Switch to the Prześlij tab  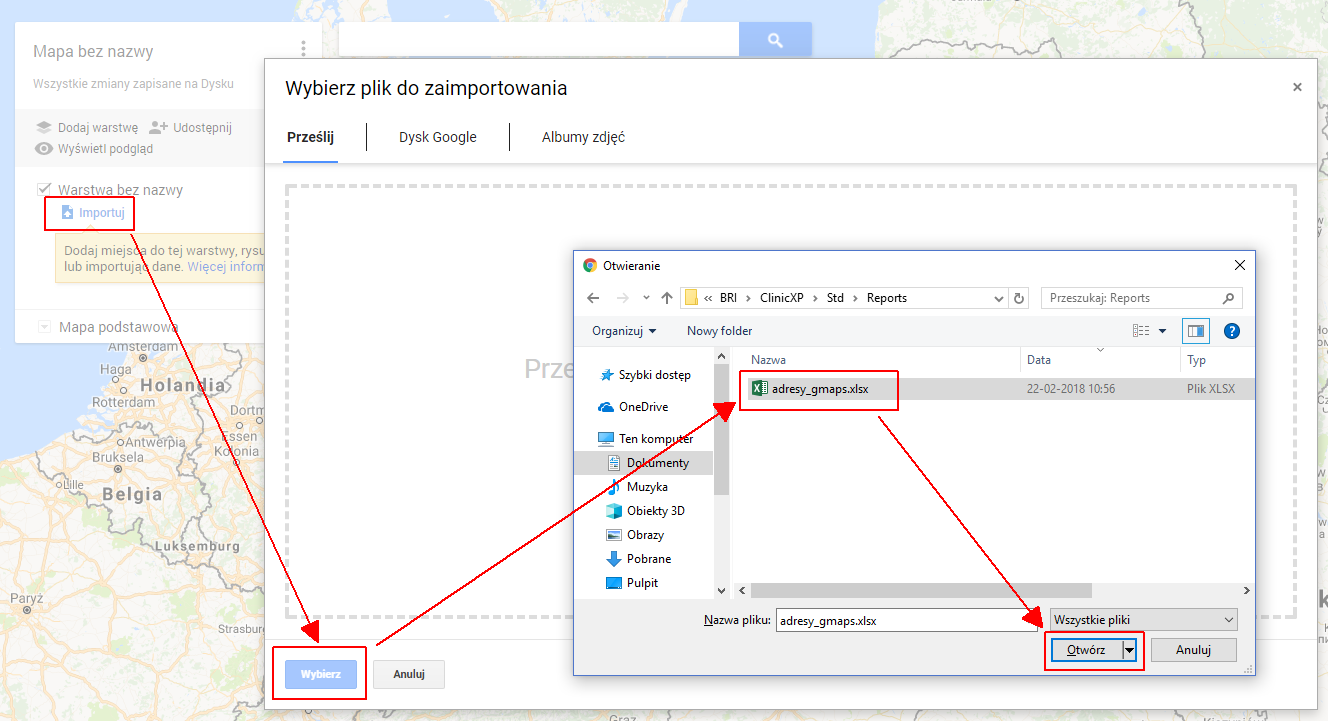[310, 137]
